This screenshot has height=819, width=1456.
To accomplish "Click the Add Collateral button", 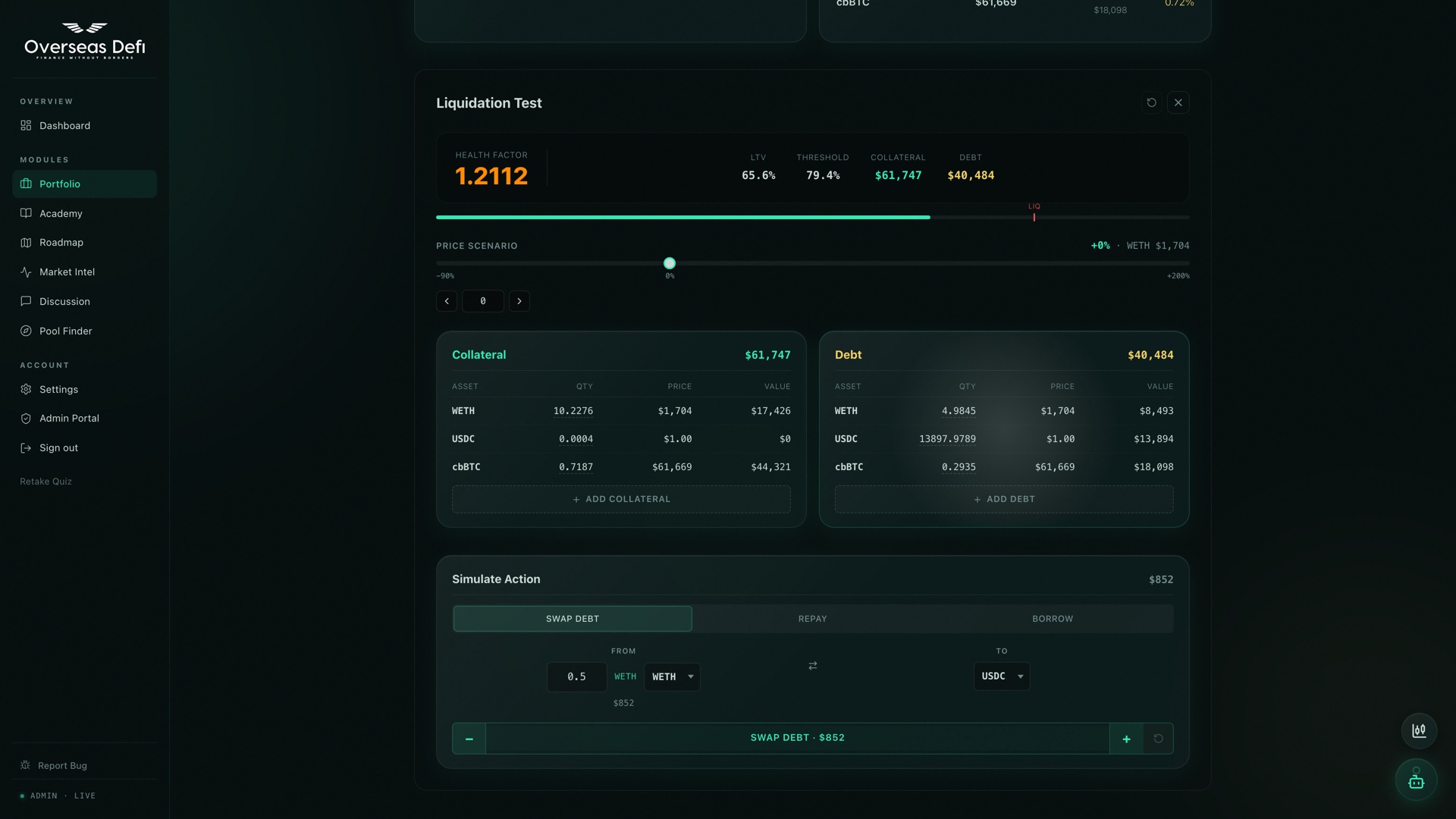I will click(x=621, y=500).
